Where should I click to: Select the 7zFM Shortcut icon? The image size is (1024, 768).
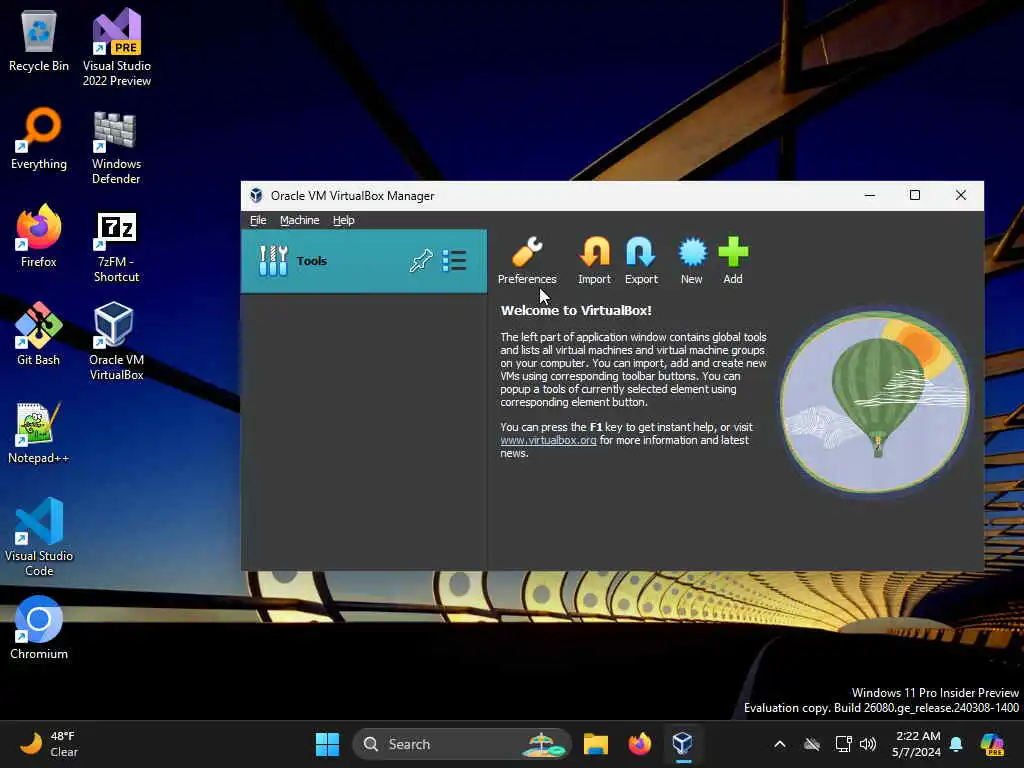click(x=116, y=247)
